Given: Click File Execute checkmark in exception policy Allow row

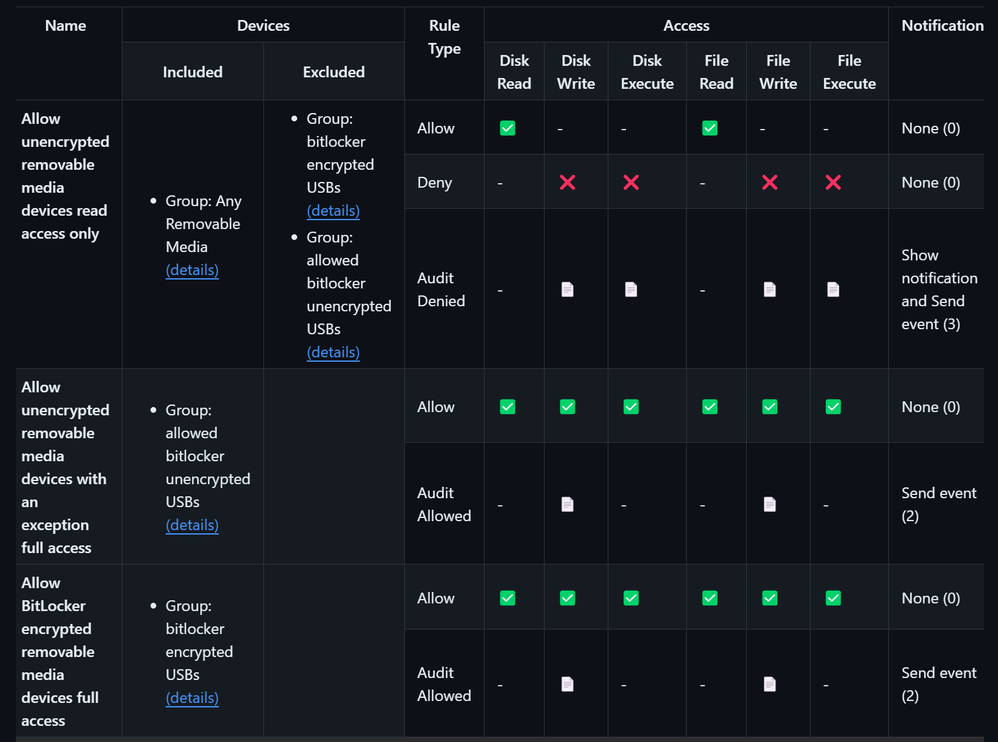Looking at the screenshot, I should click(x=833, y=407).
